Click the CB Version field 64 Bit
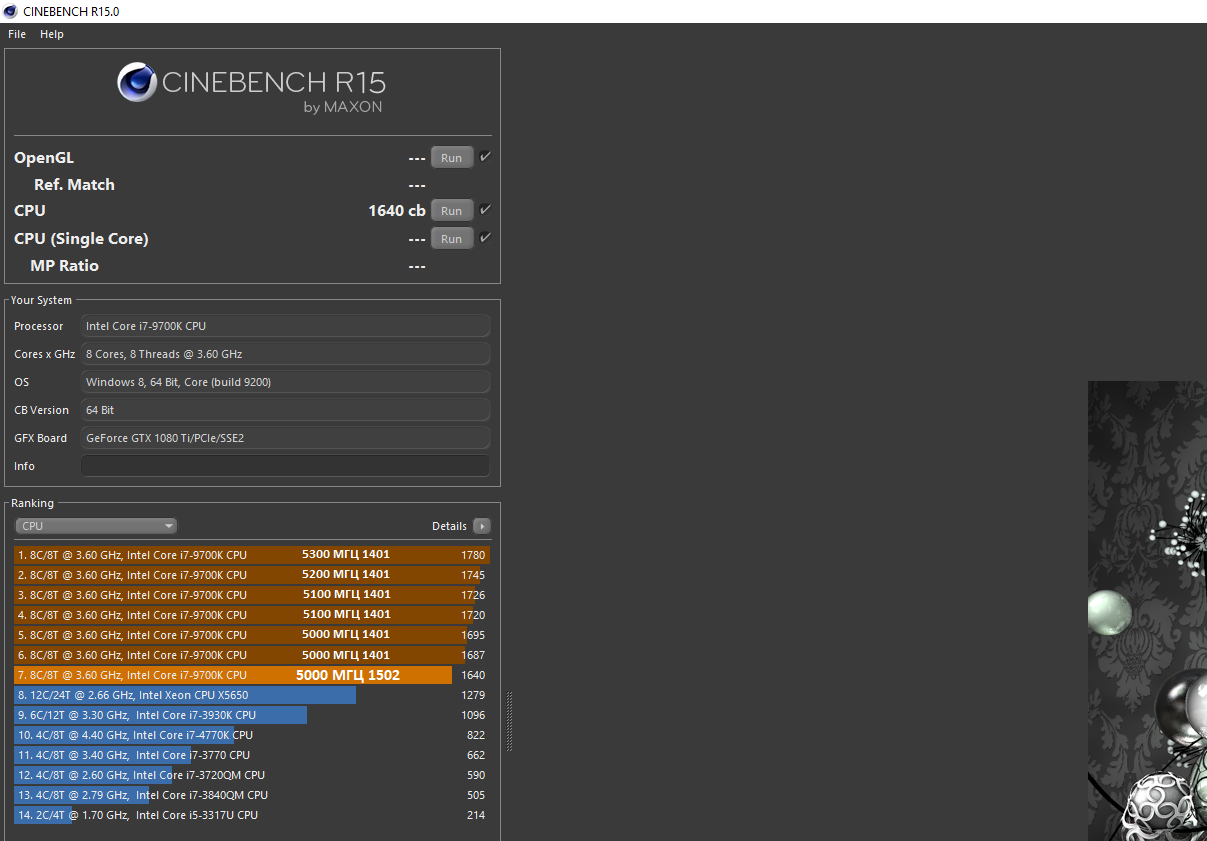1207x841 pixels. [x=286, y=410]
